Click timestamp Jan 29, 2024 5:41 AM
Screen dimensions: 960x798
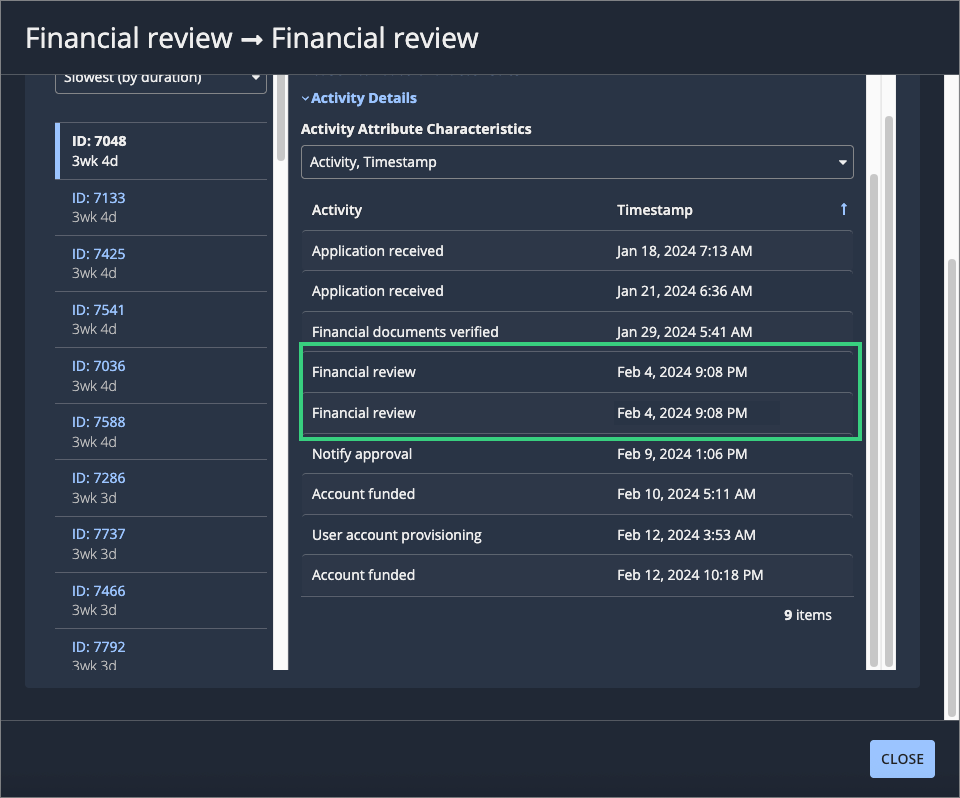point(684,332)
